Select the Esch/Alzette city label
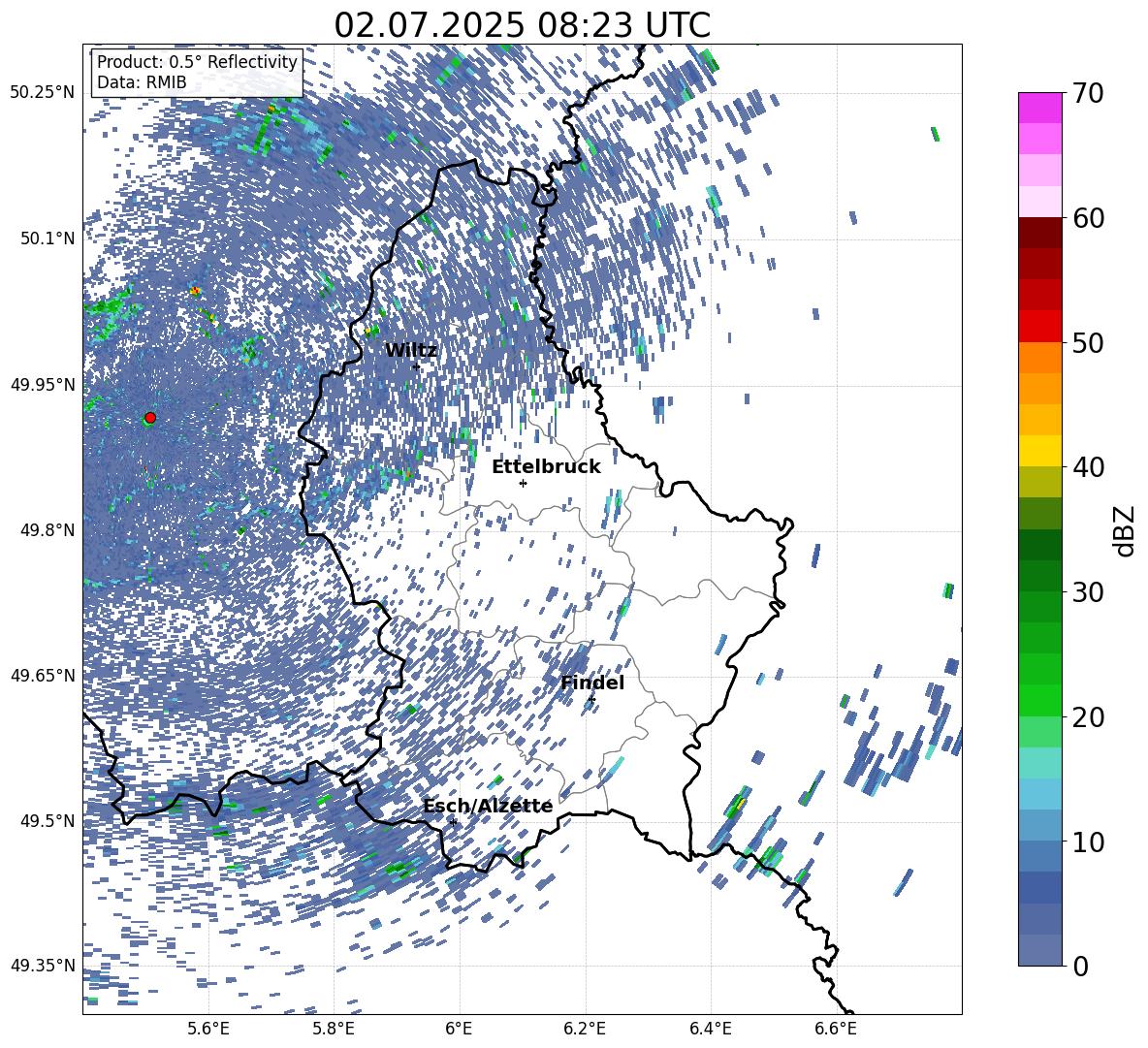Image resolution: width=1148 pixels, height=1048 pixels. [x=488, y=806]
